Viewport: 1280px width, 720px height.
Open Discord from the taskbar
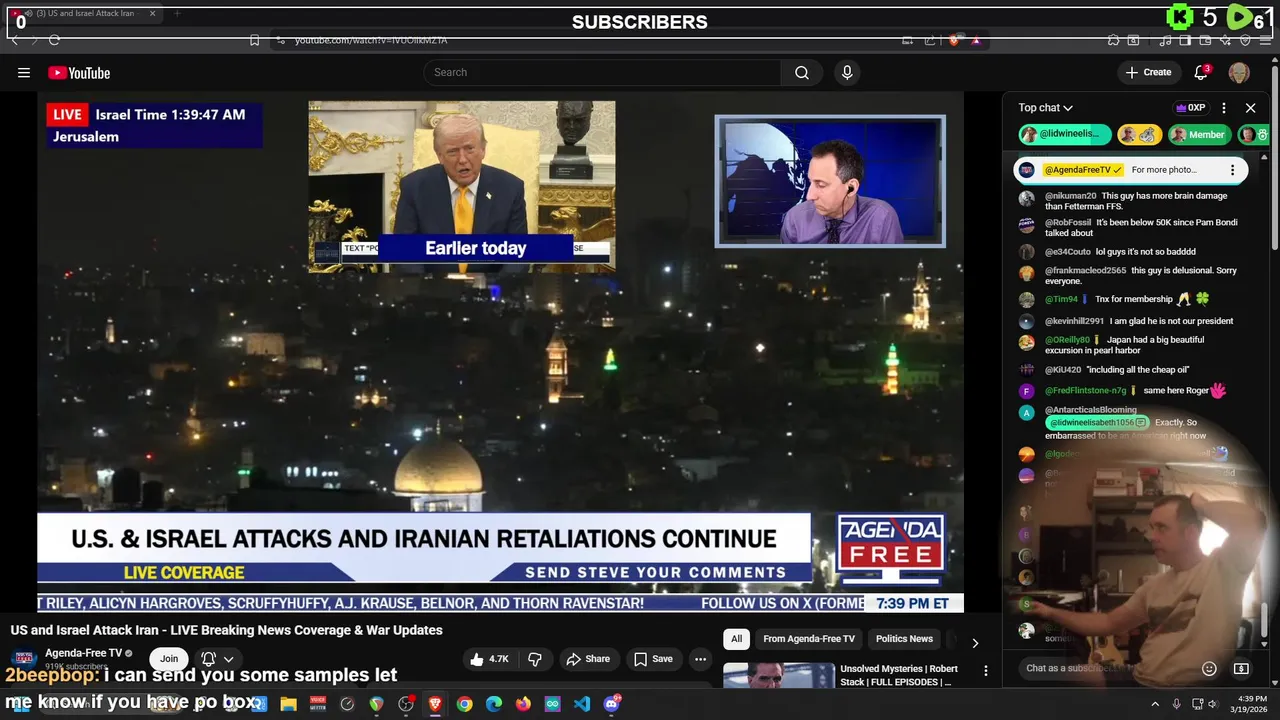[x=611, y=704]
